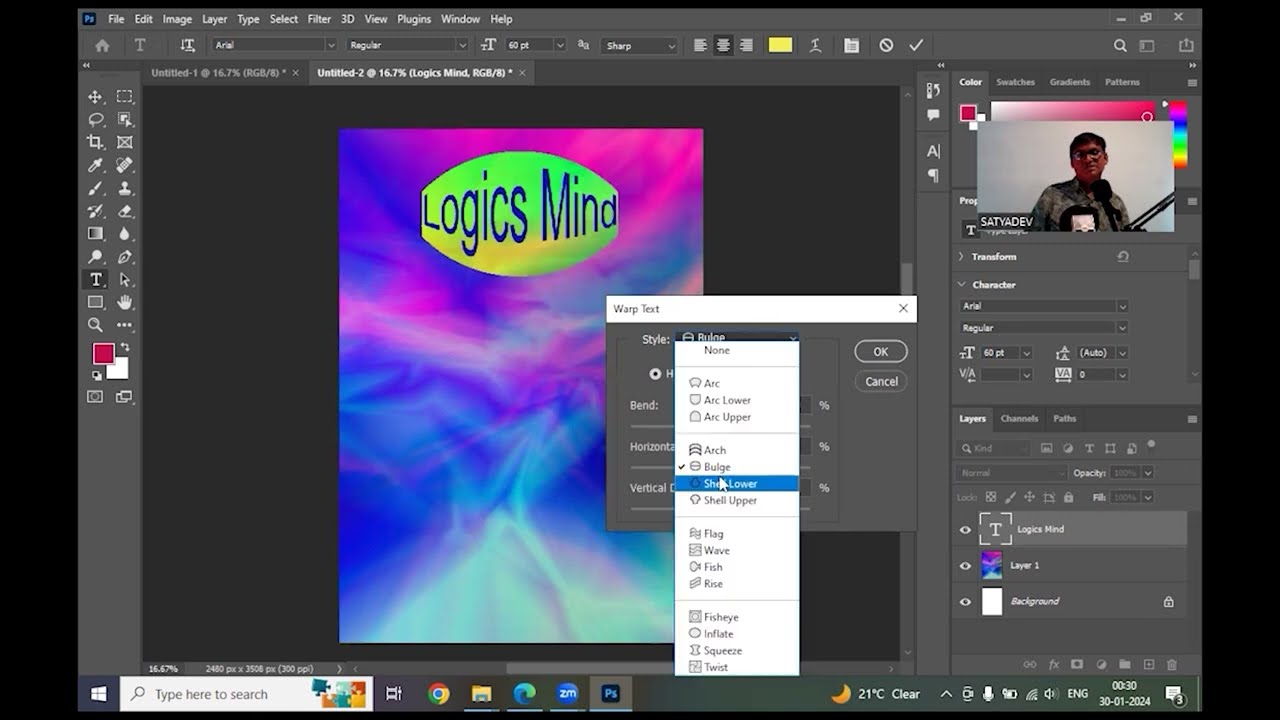1280x720 pixels.
Task: Click the hue slider strip in Color panel
Action: [x=1180, y=135]
